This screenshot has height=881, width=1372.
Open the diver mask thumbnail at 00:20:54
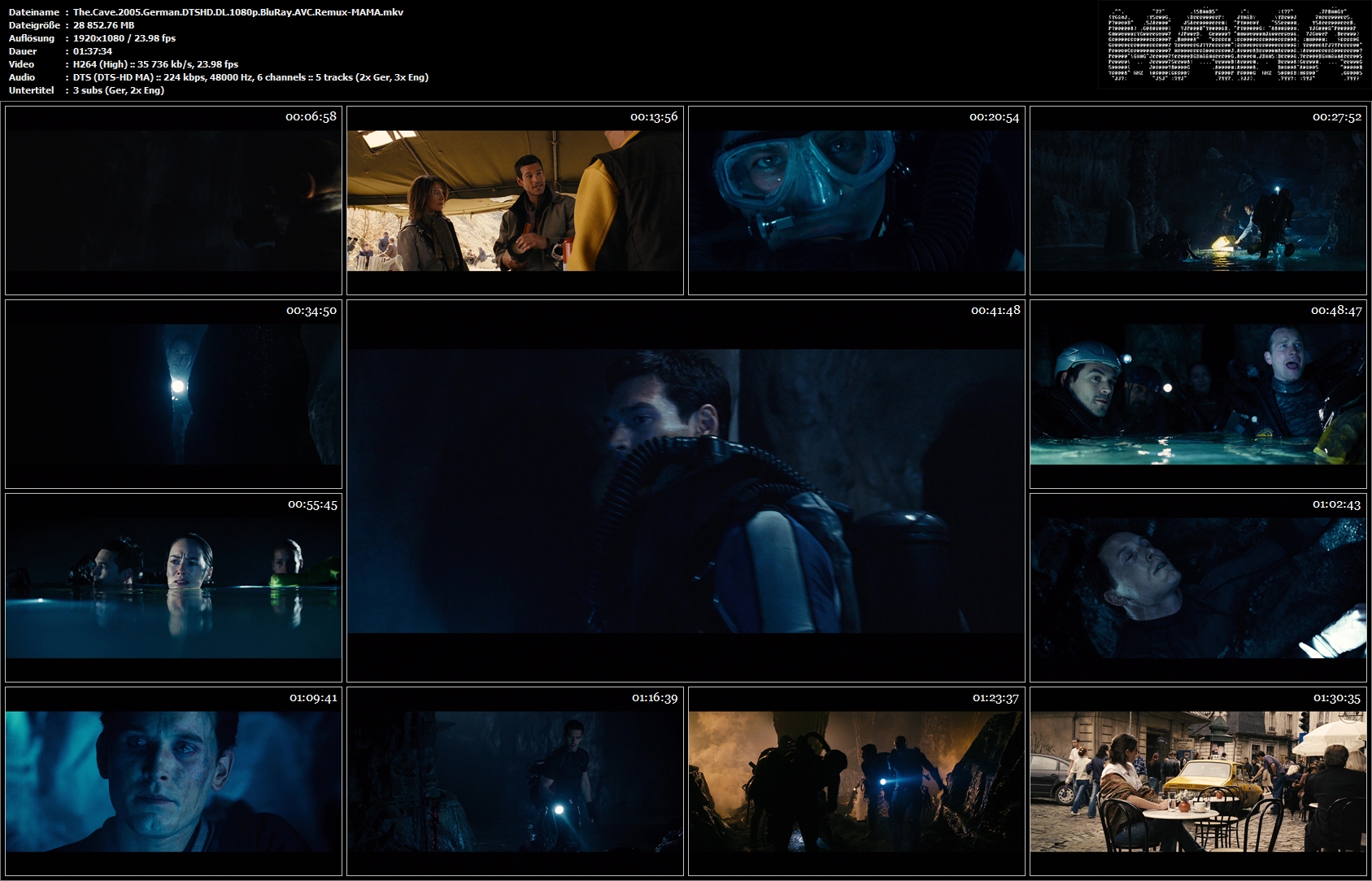click(856, 200)
